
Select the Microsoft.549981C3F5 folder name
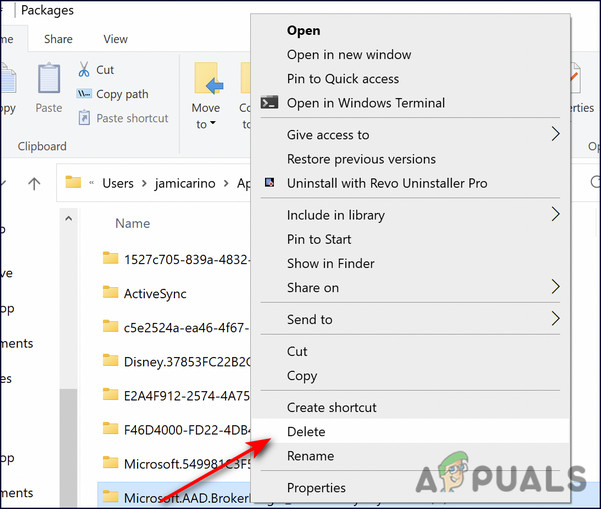pyautogui.click(x=187, y=464)
